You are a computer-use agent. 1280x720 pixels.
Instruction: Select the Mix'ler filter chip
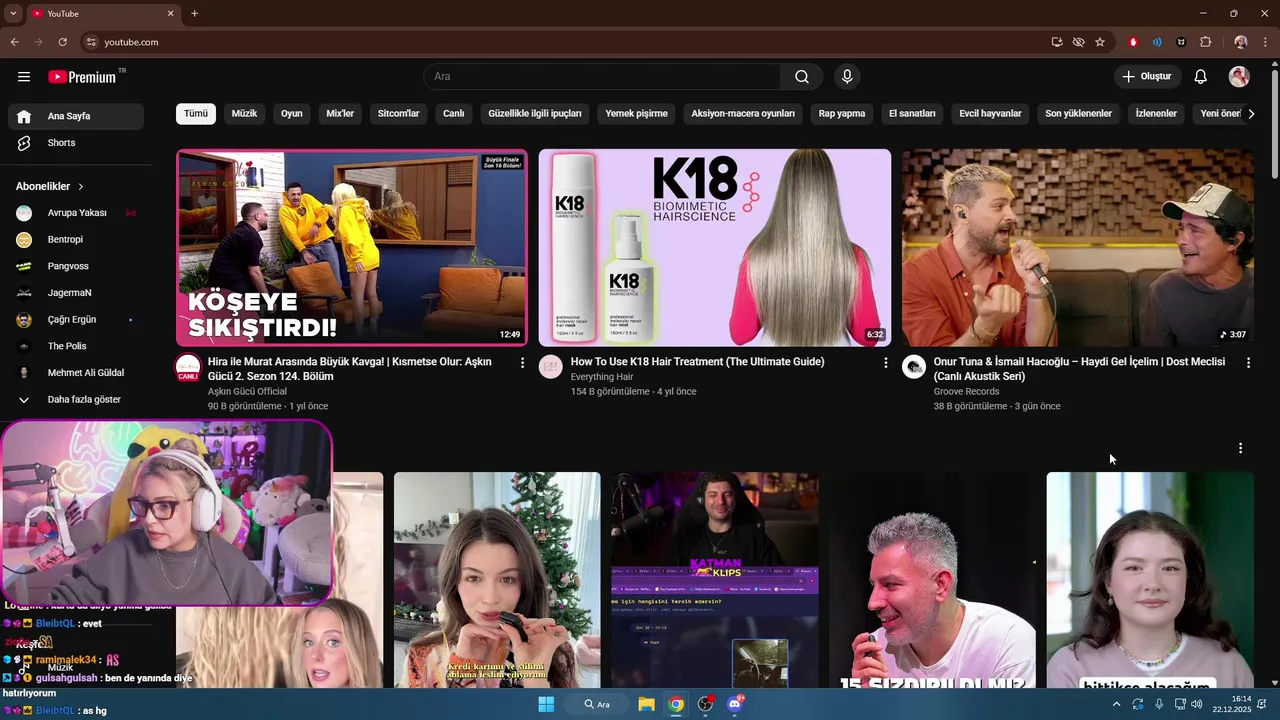340,114
